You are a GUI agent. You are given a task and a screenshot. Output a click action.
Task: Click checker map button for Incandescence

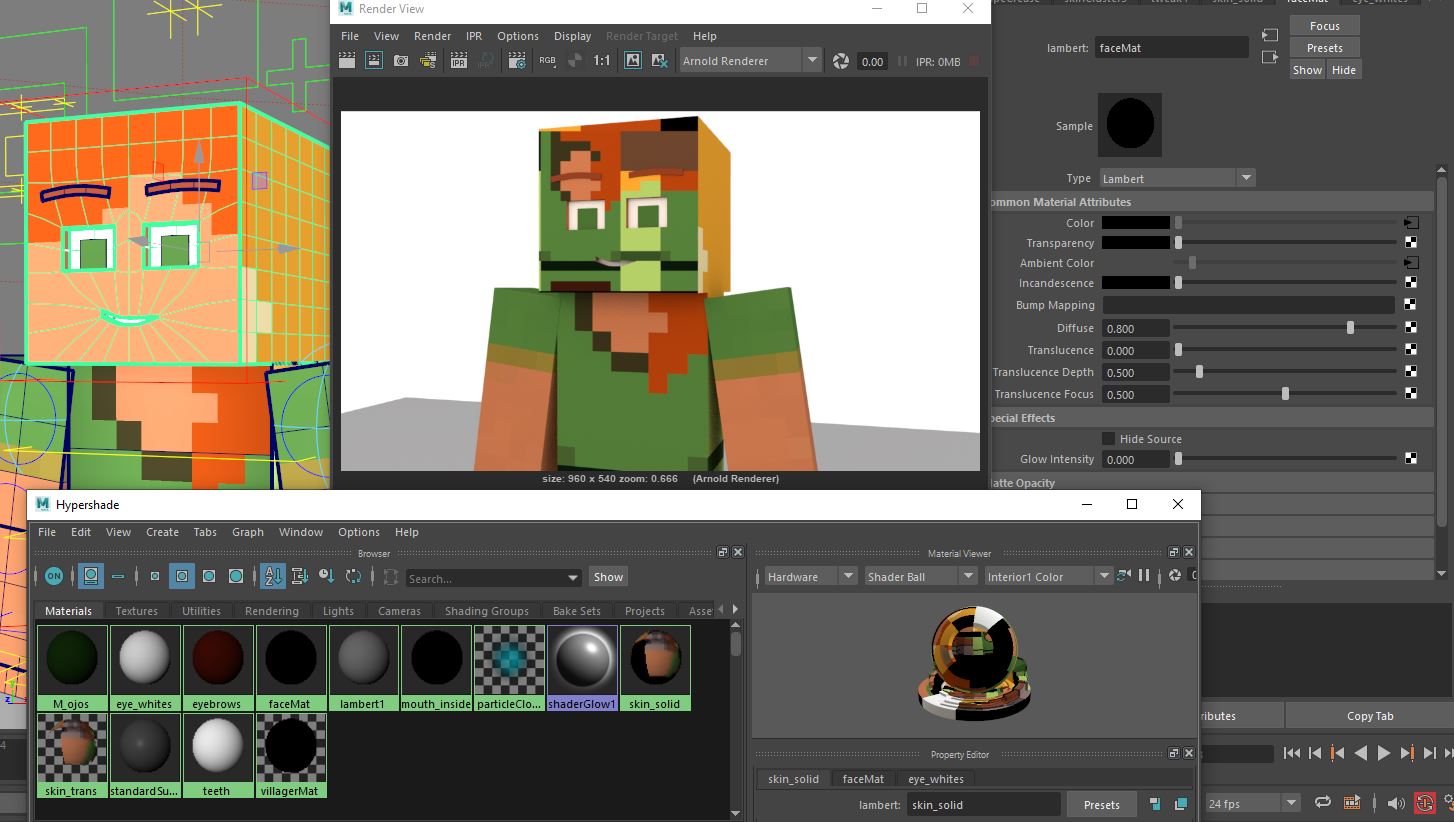(x=1411, y=283)
